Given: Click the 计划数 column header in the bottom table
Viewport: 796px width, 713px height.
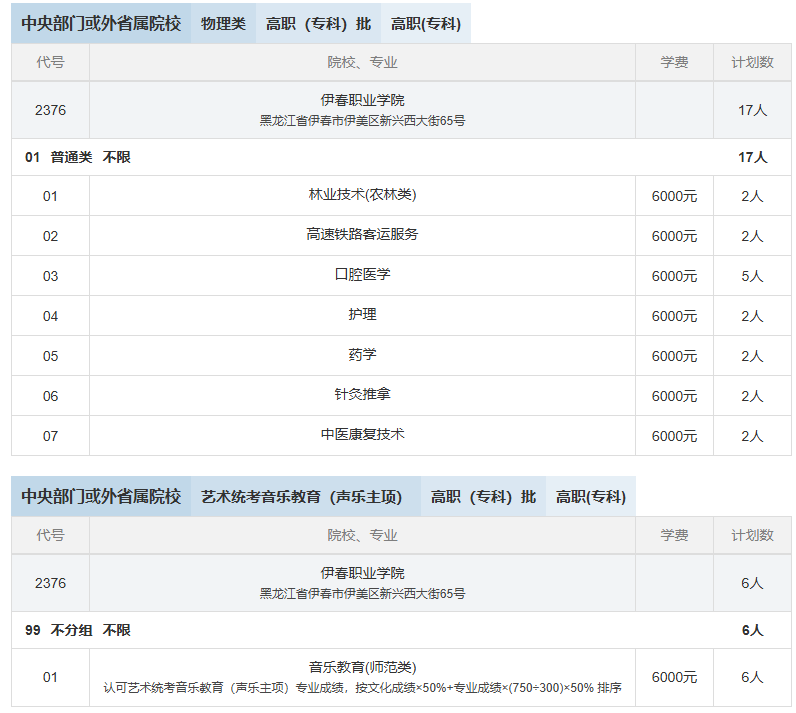Looking at the screenshot, I should tap(752, 535).
